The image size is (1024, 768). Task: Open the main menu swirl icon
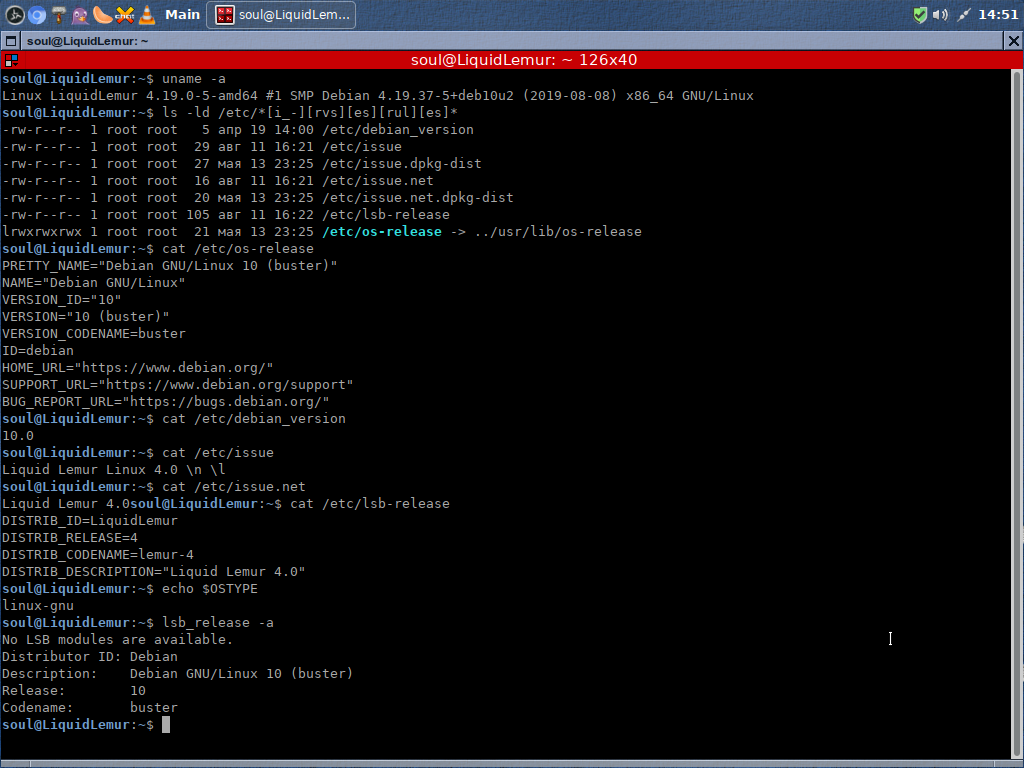pos(15,14)
